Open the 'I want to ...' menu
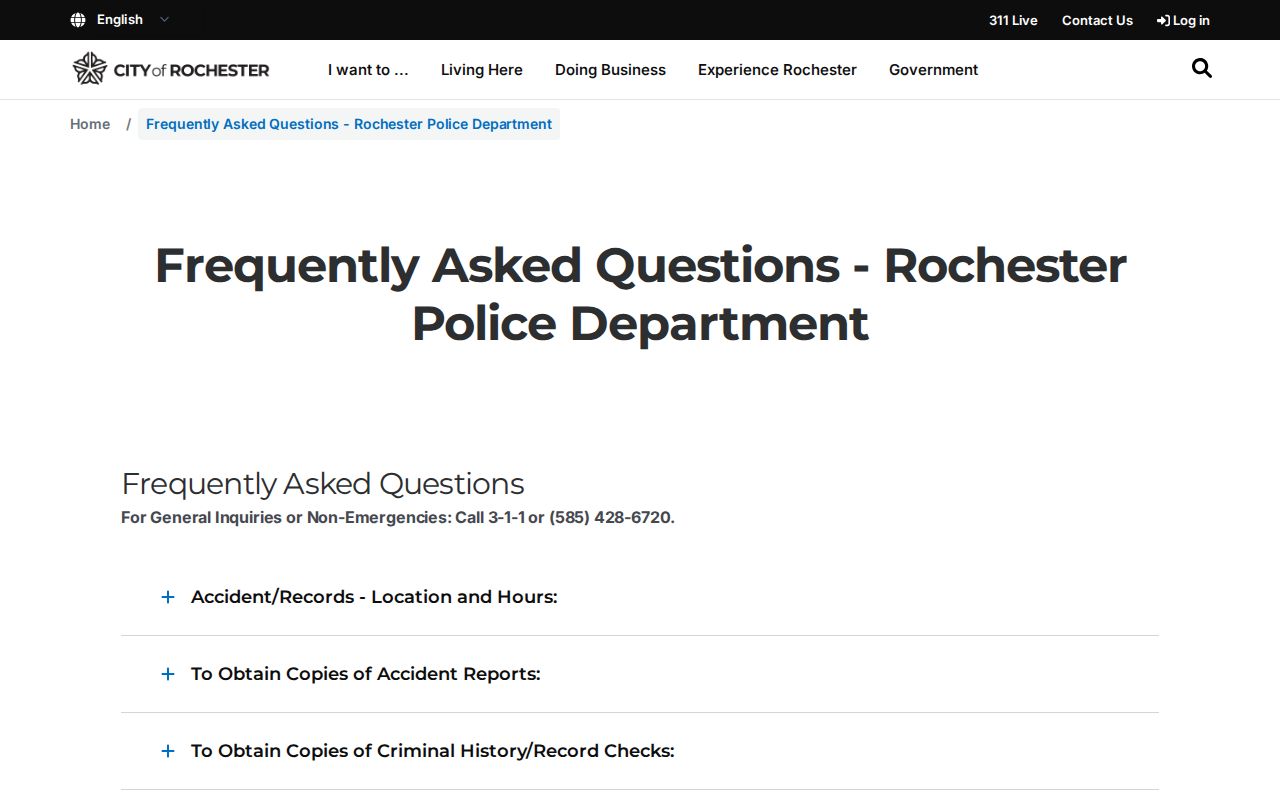 click(x=368, y=70)
